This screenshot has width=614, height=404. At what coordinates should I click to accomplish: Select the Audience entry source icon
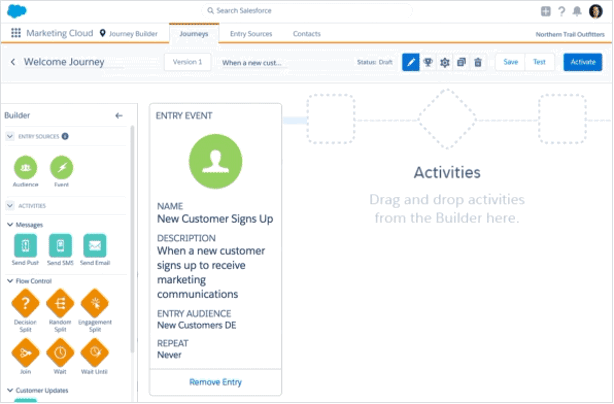coord(25,168)
